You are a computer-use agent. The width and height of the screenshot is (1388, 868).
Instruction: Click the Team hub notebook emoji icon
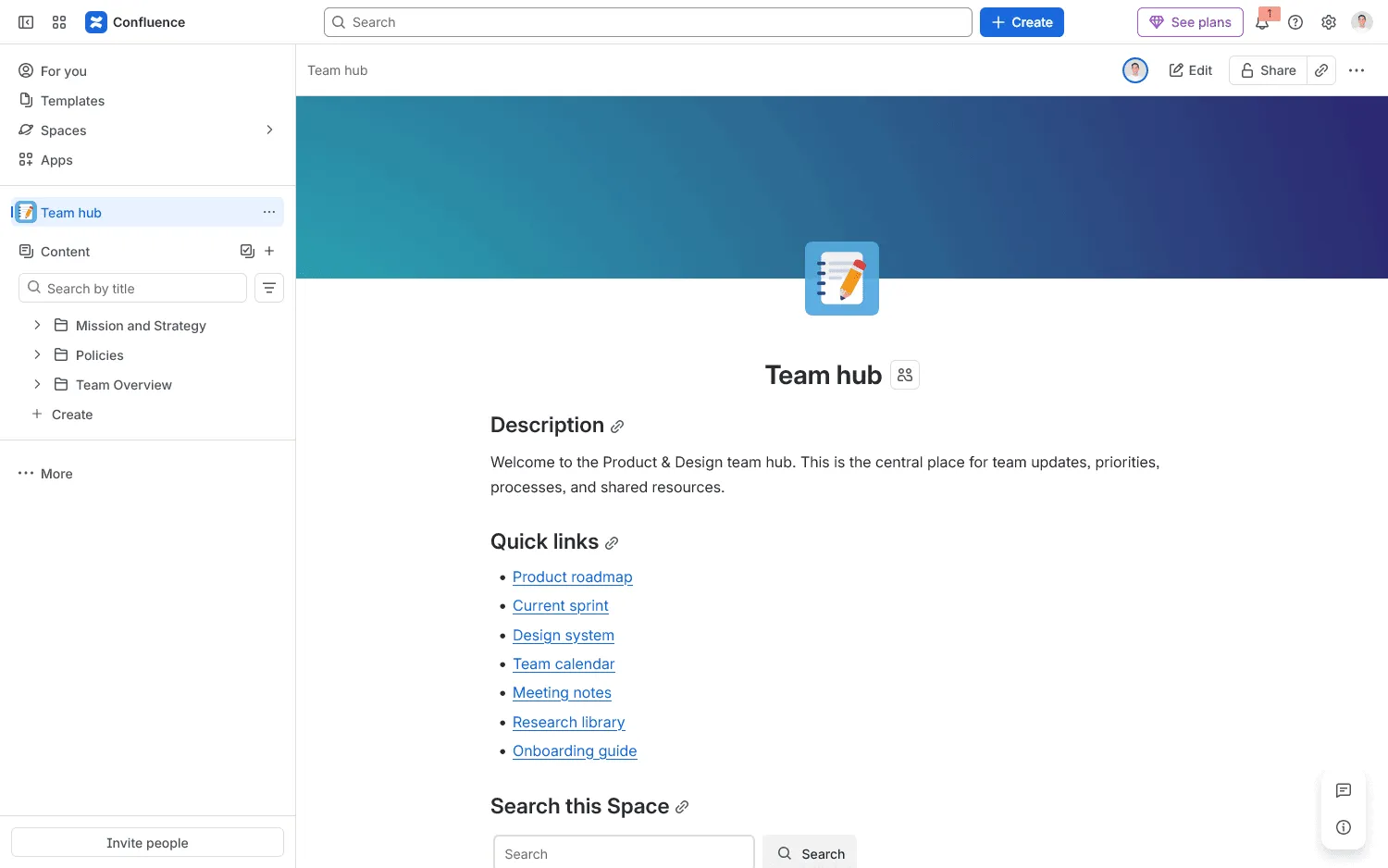click(x=842, y=279)
